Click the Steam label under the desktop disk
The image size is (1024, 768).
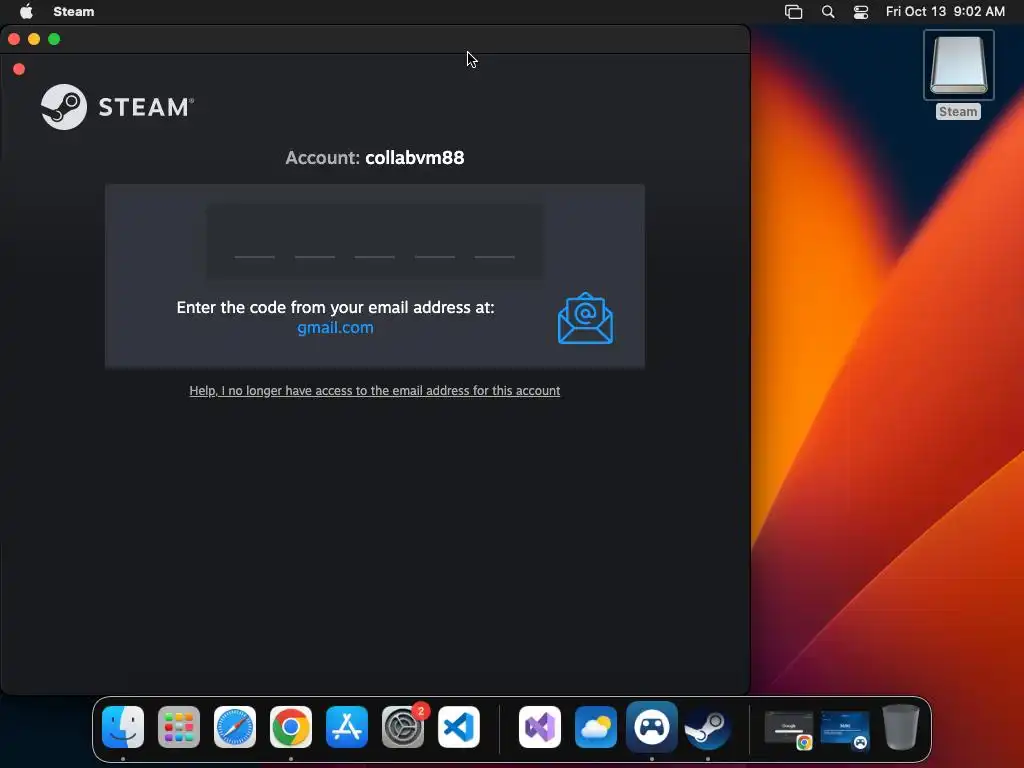point(958,112)
